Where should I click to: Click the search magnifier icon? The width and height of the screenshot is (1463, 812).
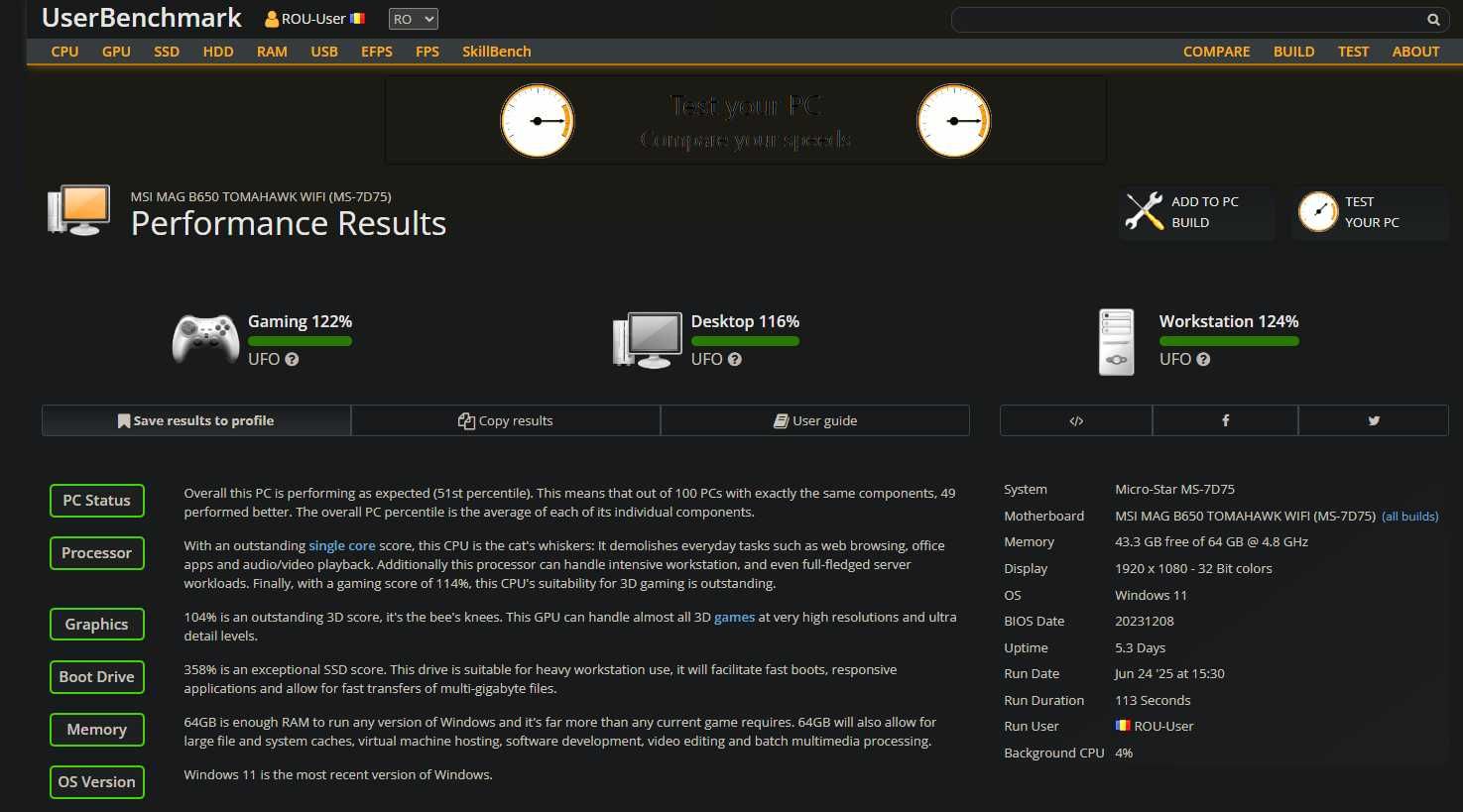pyautogui.click(x=1433, y=19)
